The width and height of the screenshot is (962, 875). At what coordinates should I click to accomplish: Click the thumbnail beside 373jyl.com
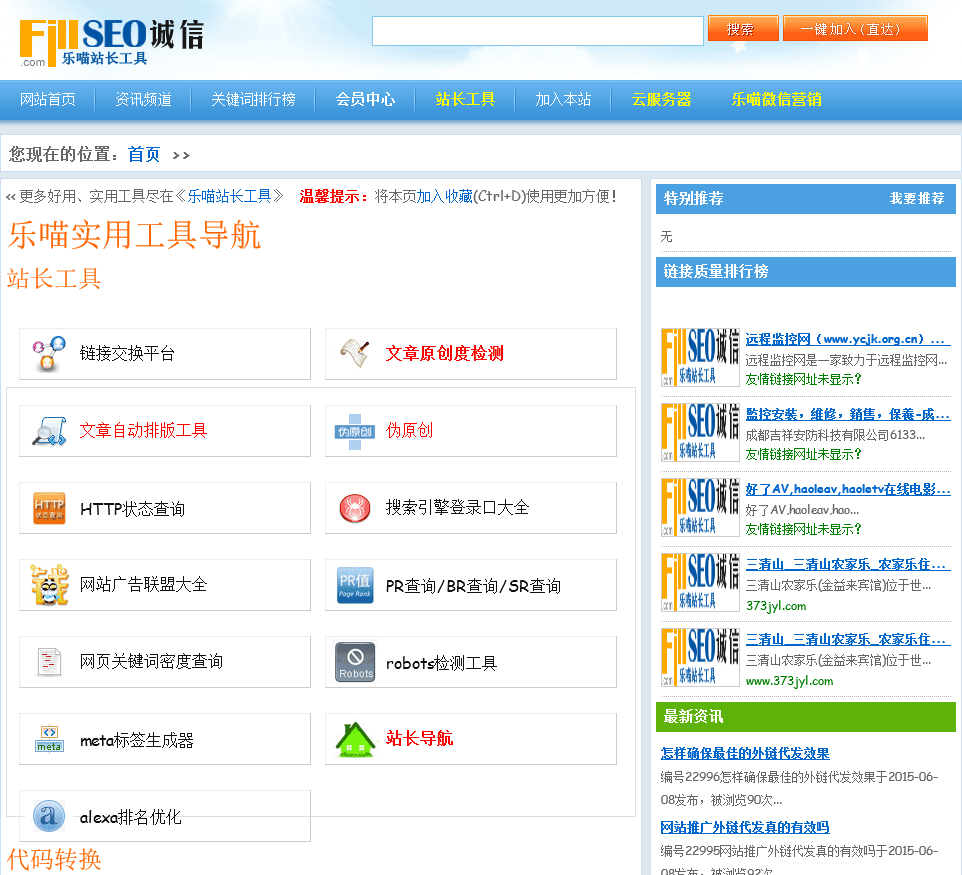coord(700,582)
